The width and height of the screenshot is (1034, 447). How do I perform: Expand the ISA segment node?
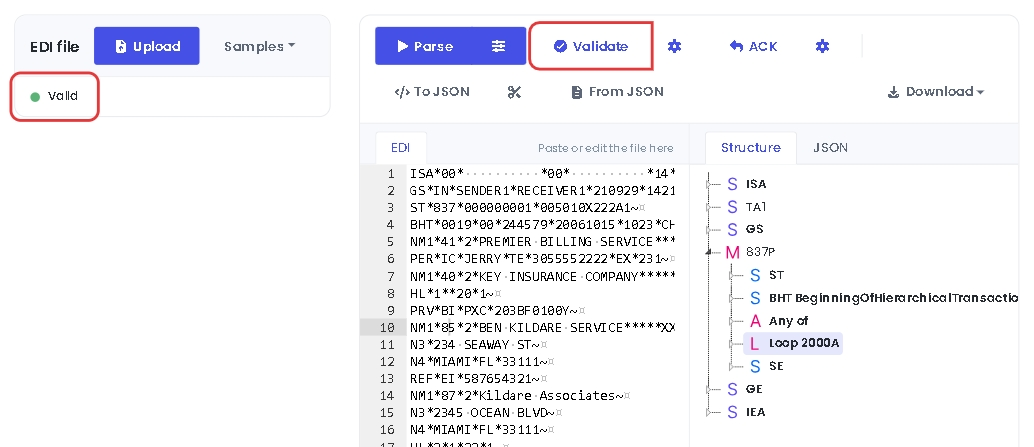click(710, 185)
